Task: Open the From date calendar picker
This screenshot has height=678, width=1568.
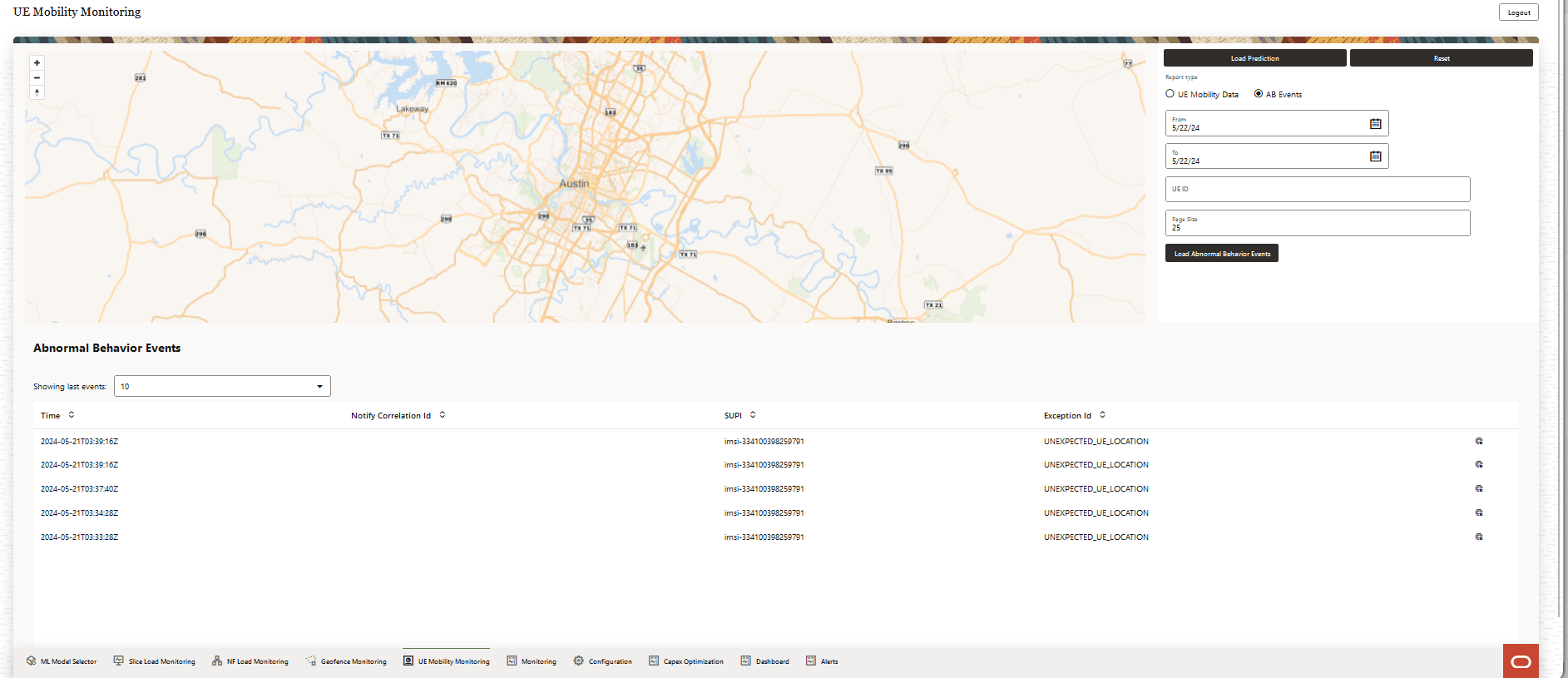Action: click(1376, 124)
